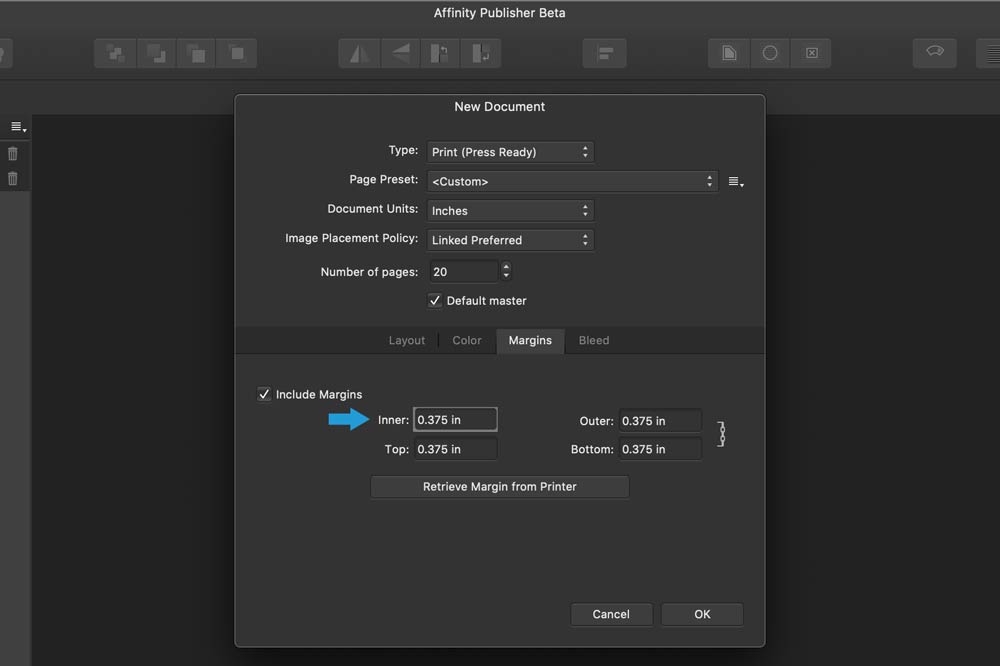
Task: Toggle the margin link lock icon
Action: [x=721, y=434]
